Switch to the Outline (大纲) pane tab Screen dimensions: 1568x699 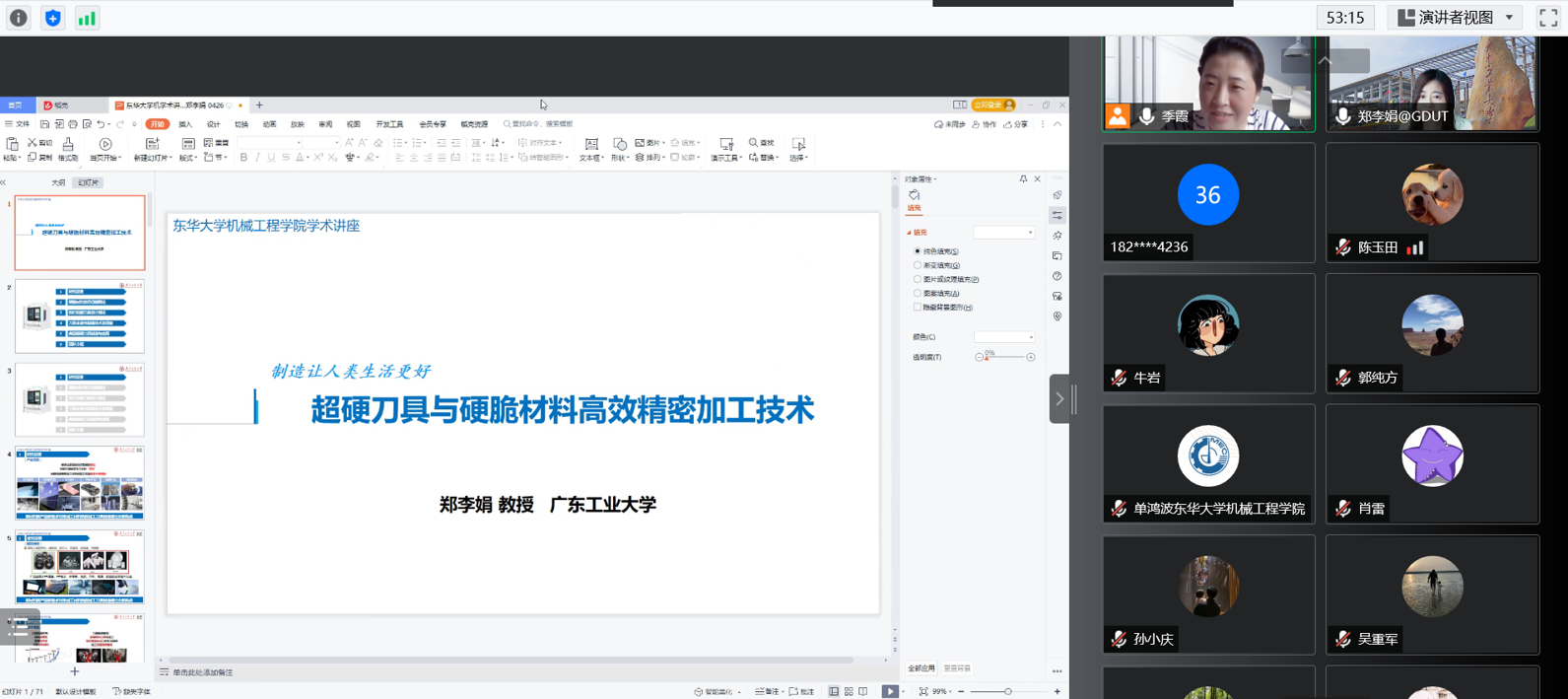coord(58,182)
